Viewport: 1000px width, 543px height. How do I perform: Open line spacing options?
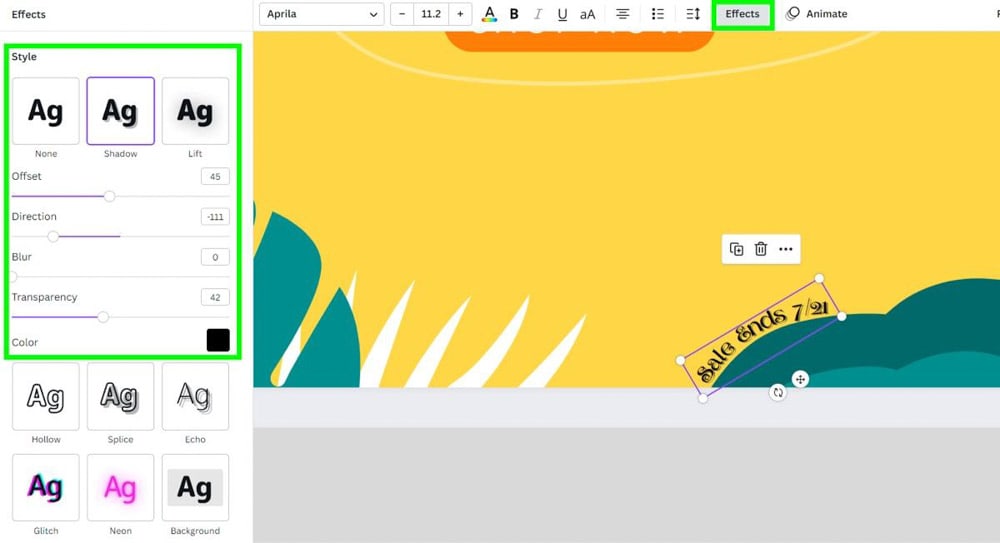click(693, 14)
